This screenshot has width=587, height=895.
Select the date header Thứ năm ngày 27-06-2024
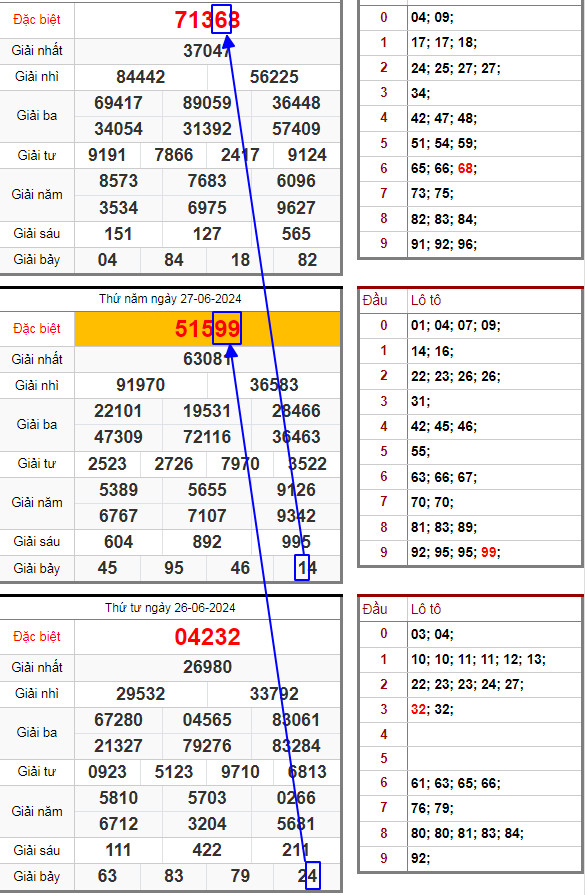[x=170, y=299]
